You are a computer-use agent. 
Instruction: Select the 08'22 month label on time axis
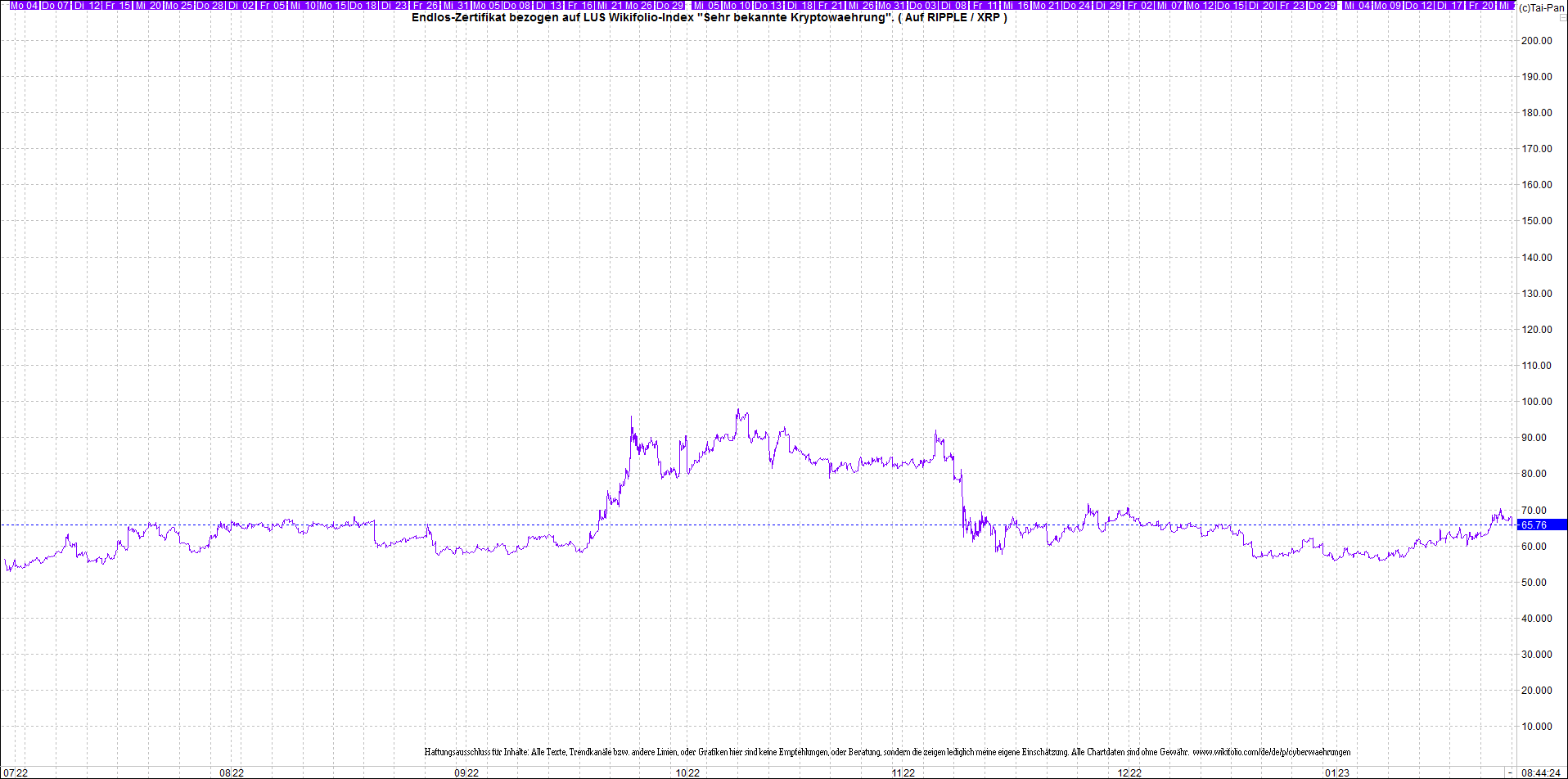232,772
